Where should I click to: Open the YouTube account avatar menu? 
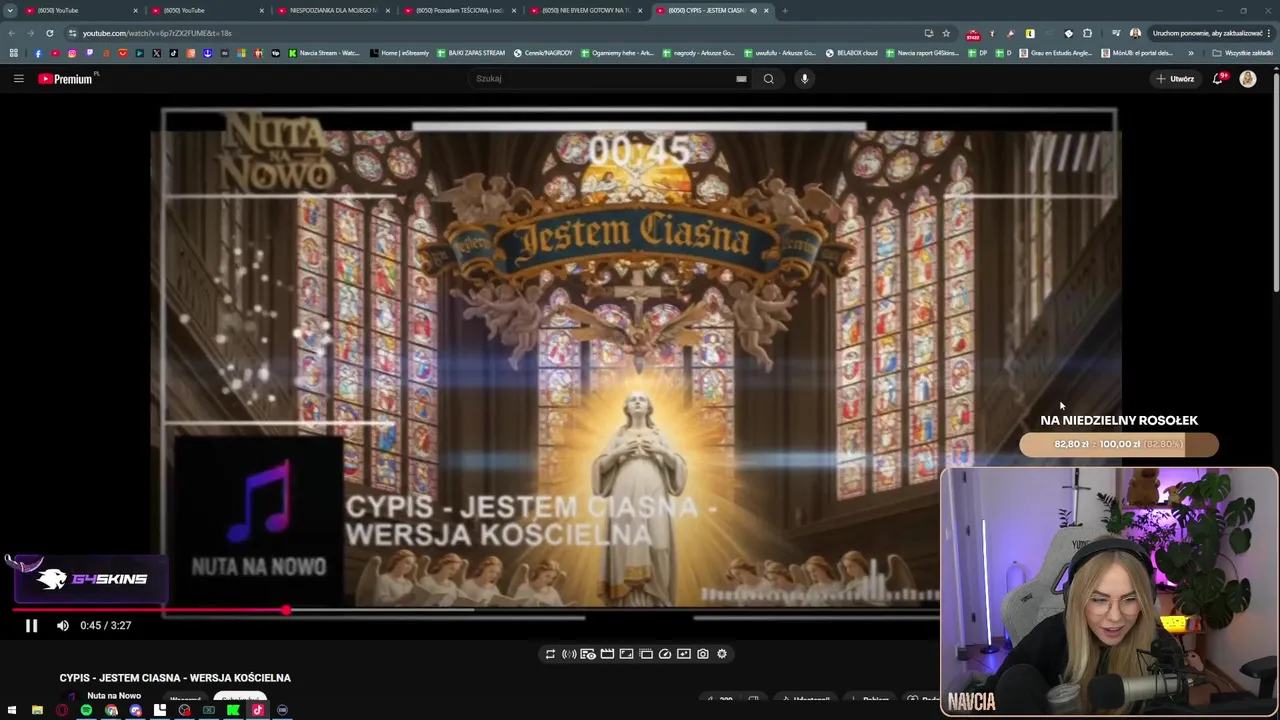click(x=1248, y=78)
